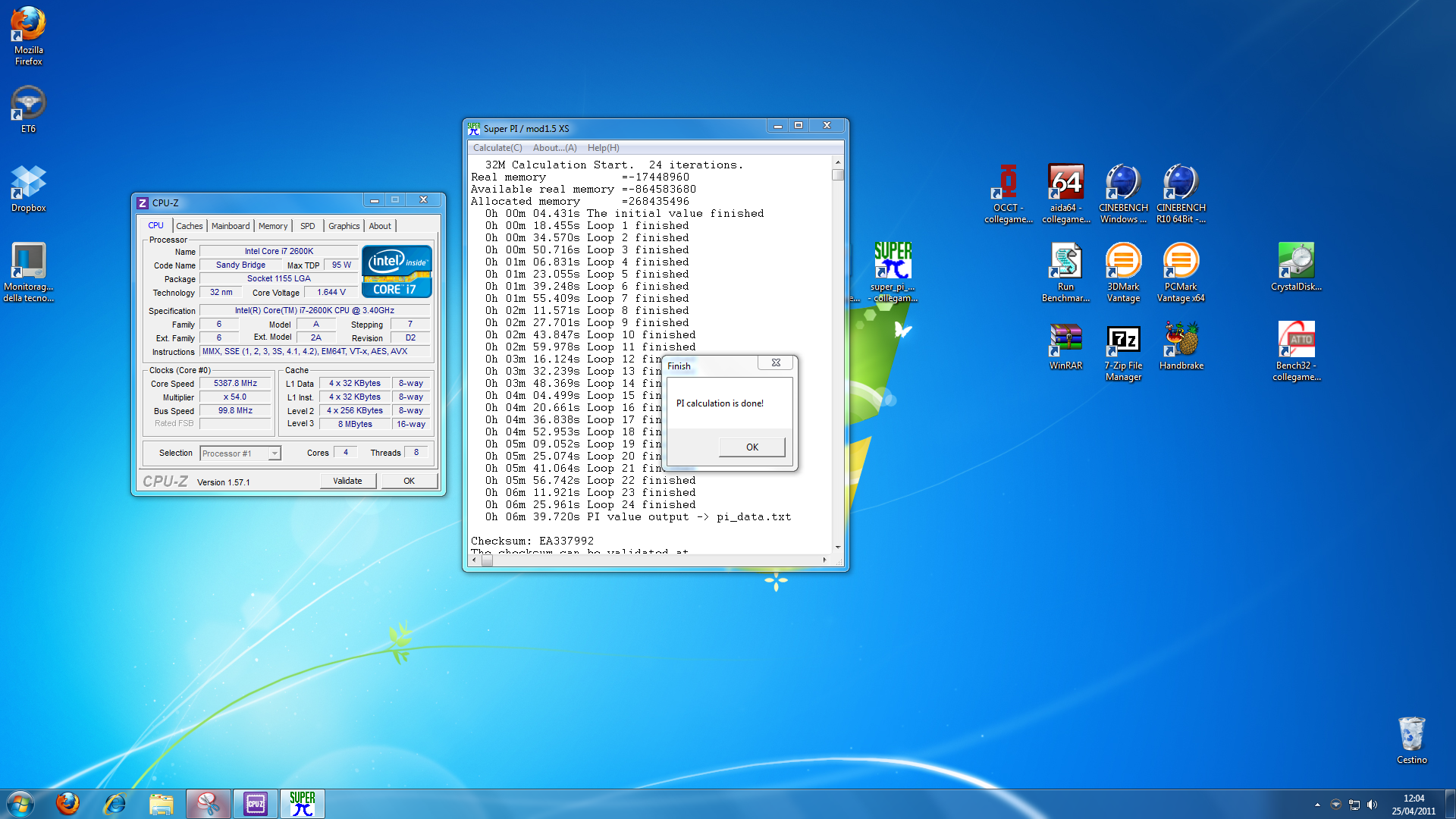Open the Processor #1 selection dropdown
Image resolution: width=1456 pixels, height=819 pixels.
click(275, 453)
